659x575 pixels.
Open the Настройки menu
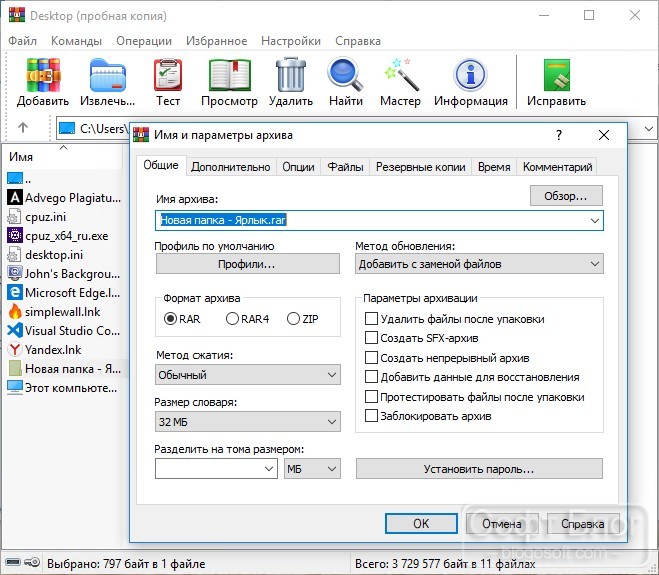pos(291,41)
